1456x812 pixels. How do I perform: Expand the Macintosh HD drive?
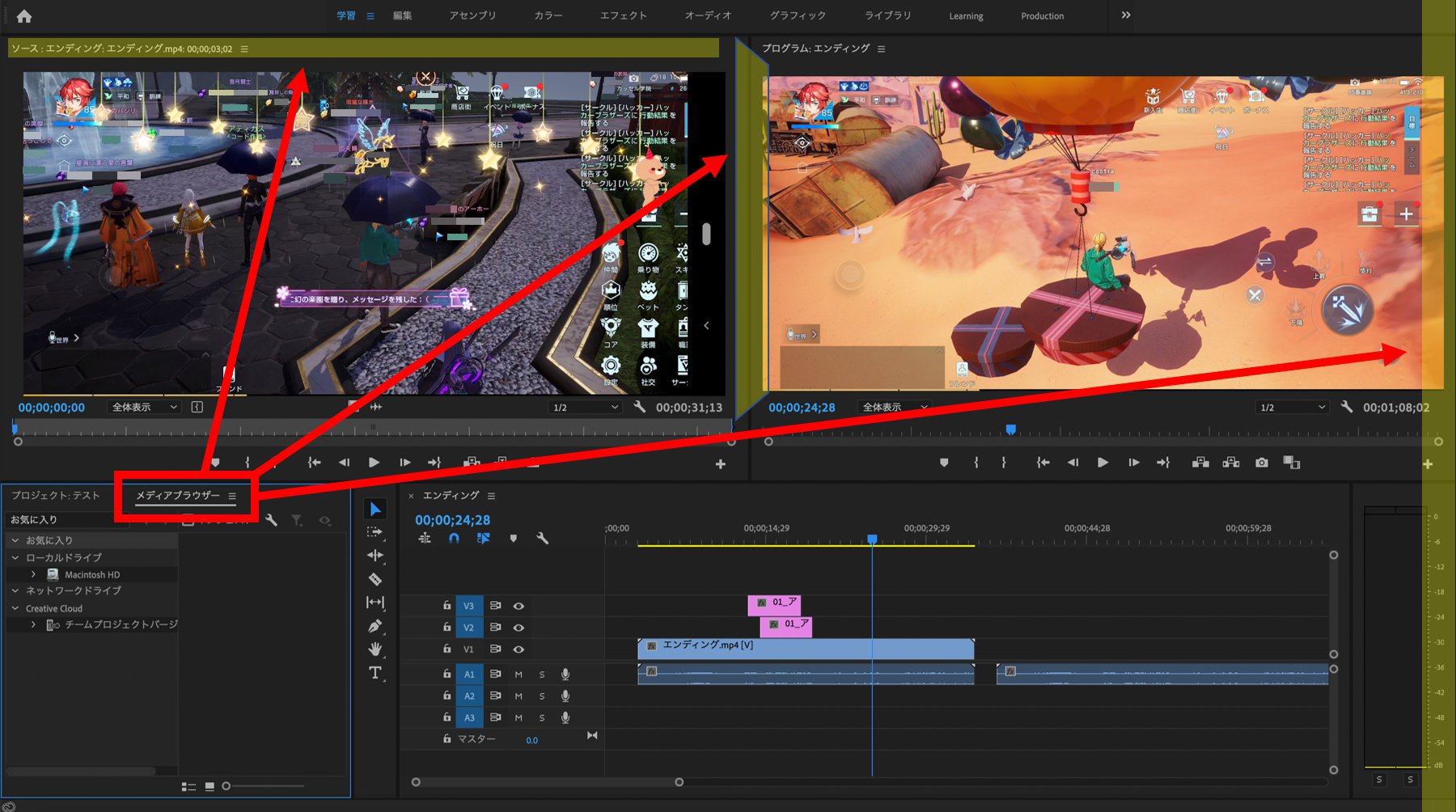tap(33, 574)
